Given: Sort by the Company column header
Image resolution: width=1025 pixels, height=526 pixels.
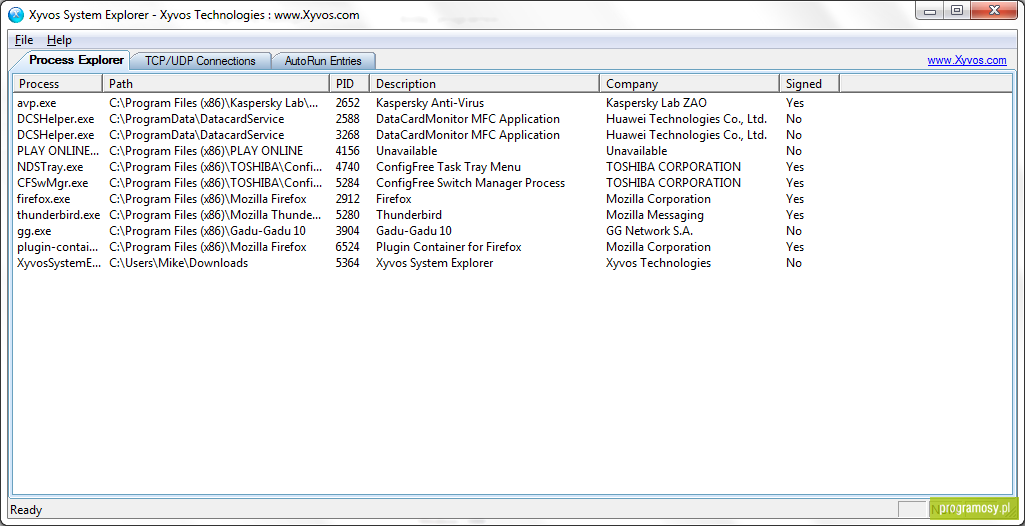Looking at the screenshot, I should pos(690,84).
